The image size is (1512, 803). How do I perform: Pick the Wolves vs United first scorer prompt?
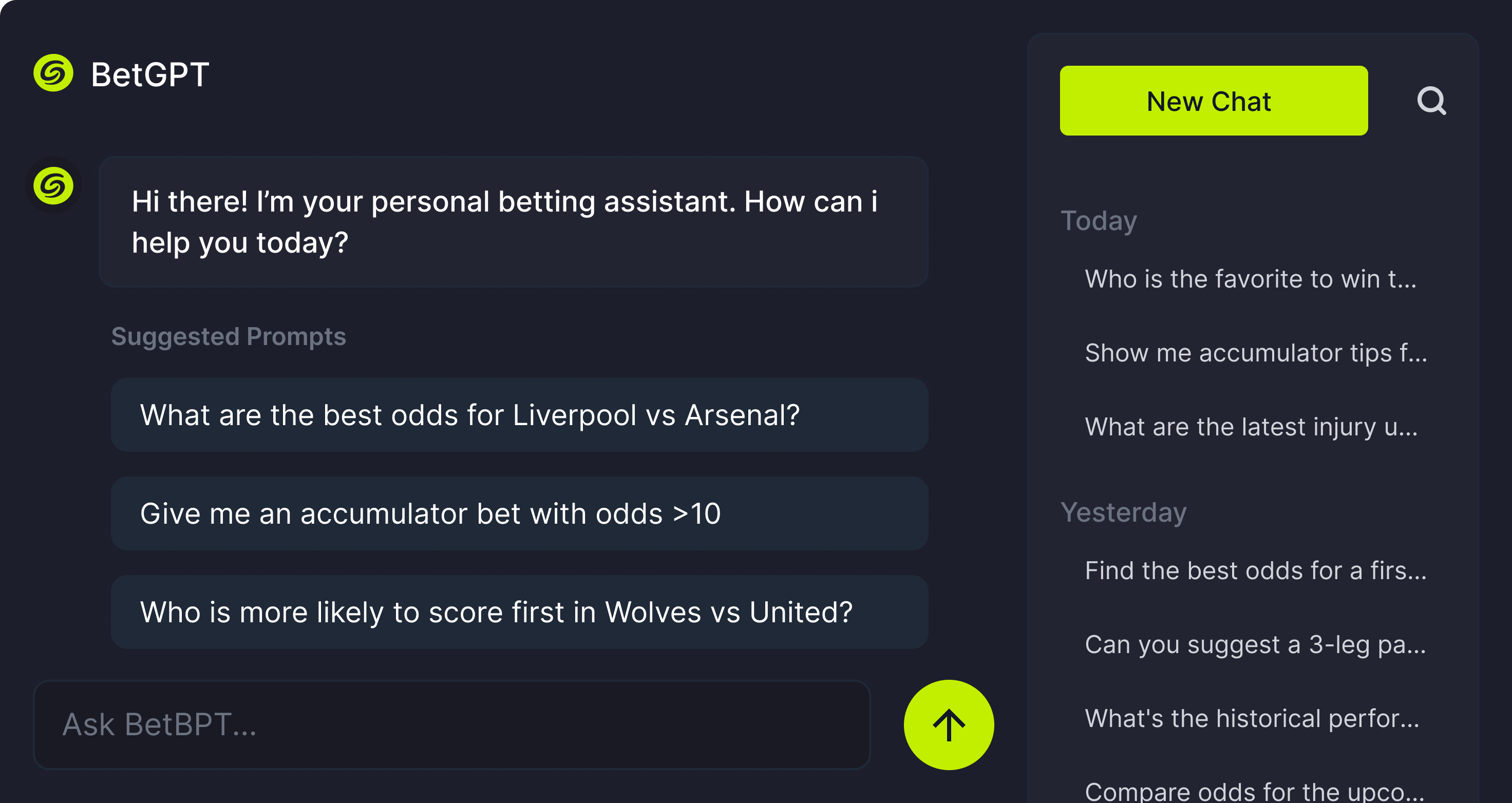pos(519,612)
